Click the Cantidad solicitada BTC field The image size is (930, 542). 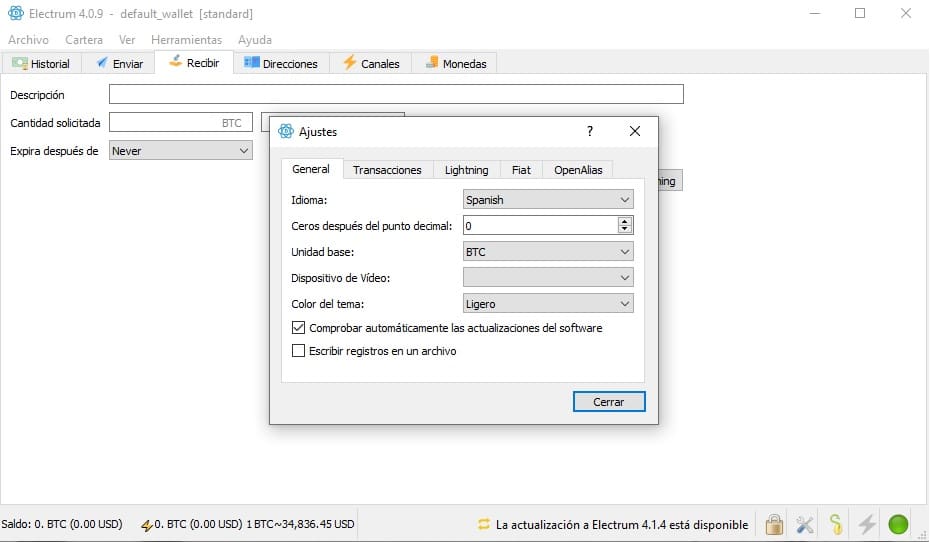pos(181,122)
